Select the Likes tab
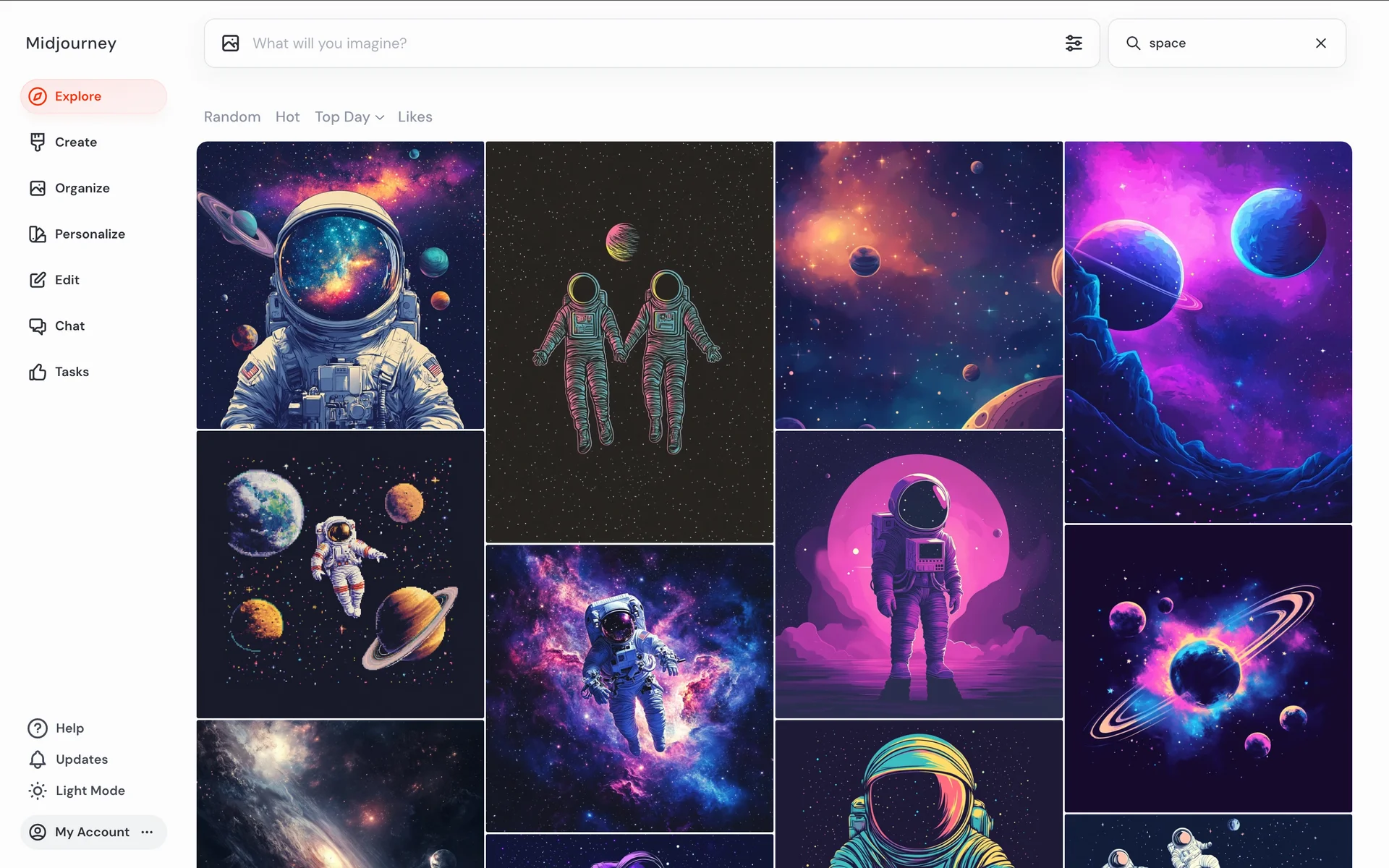The image size is (1389, 868). 415,117
